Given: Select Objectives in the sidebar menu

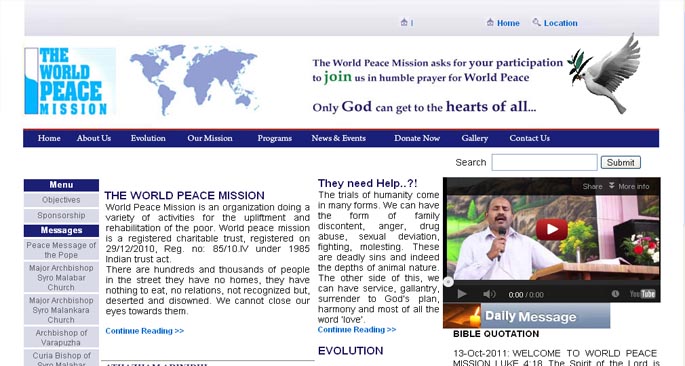Looking at the screenshot, I should [x=61, y=200].
